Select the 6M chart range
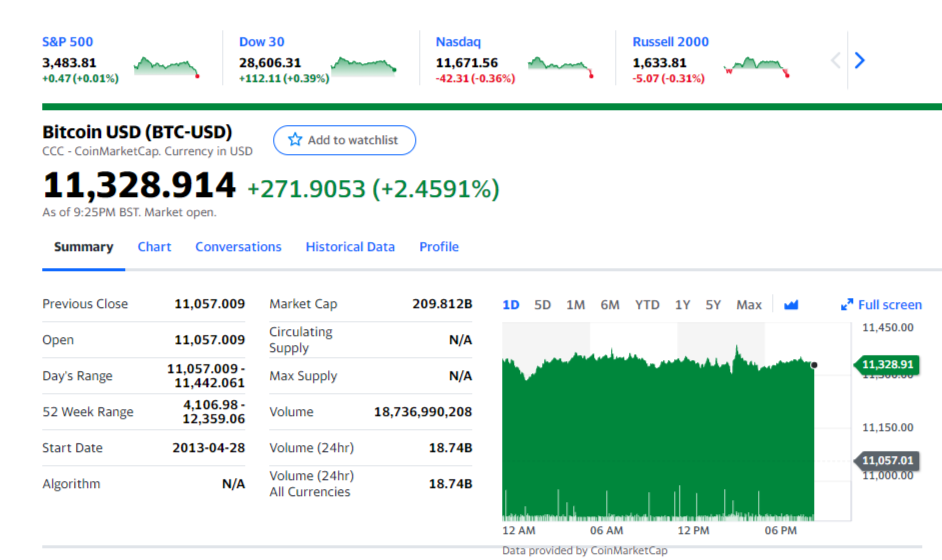 click(610, 305)
